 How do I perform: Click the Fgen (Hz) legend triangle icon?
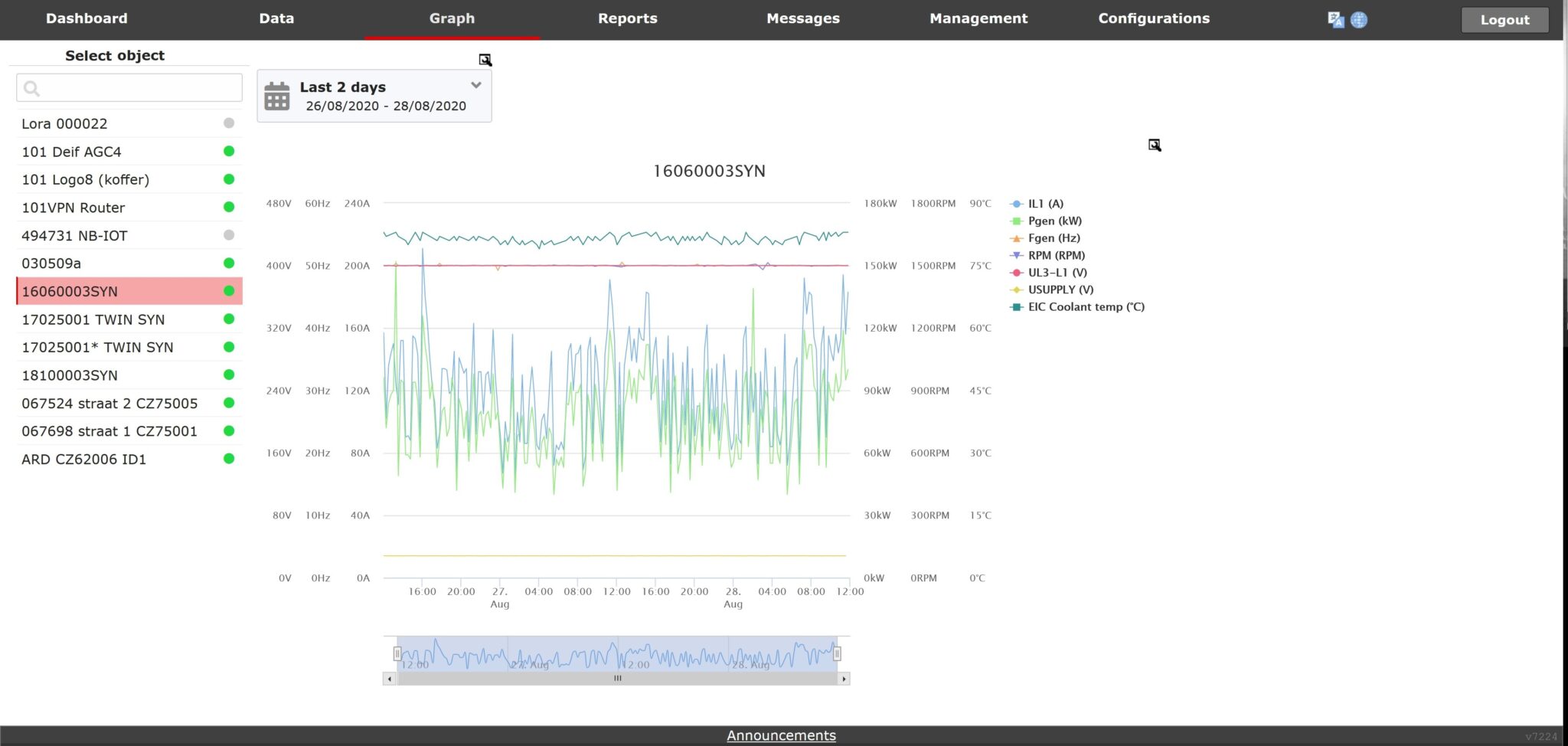tap(1018, 238)
